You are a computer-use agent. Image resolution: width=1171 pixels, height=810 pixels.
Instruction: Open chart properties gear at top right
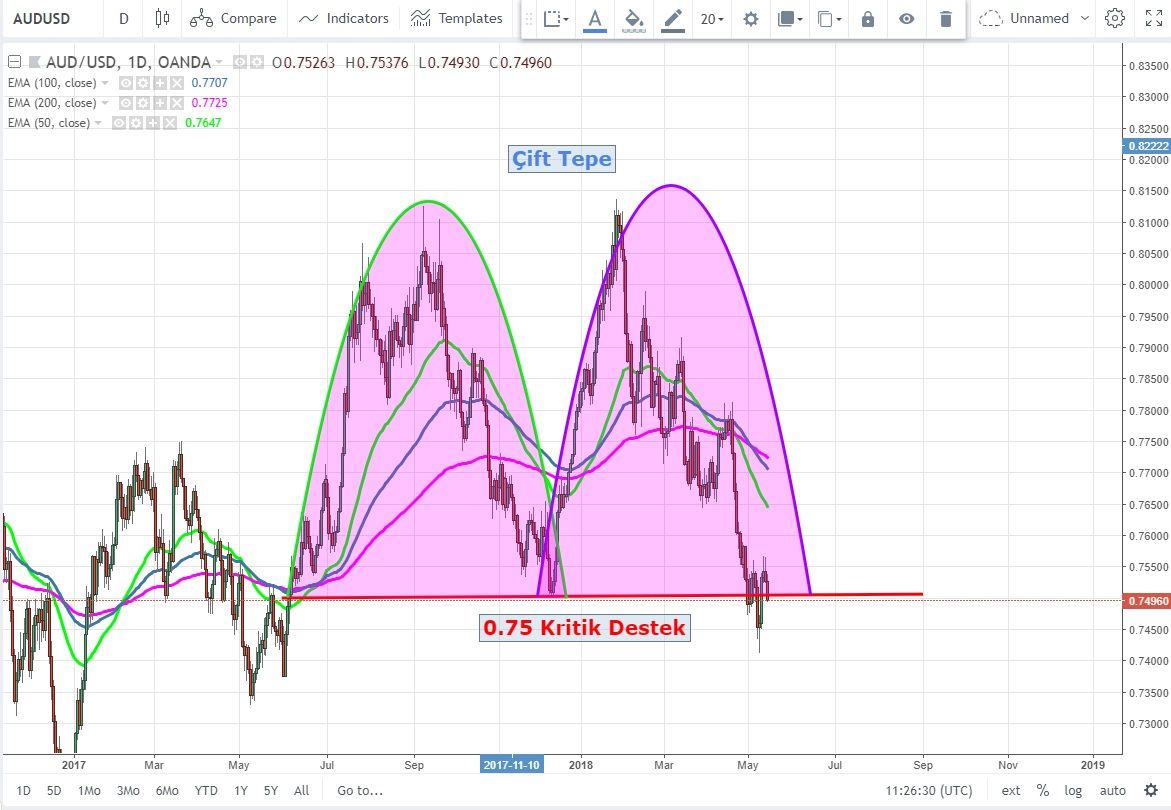pyautogui.click(x=1115, y=18)
